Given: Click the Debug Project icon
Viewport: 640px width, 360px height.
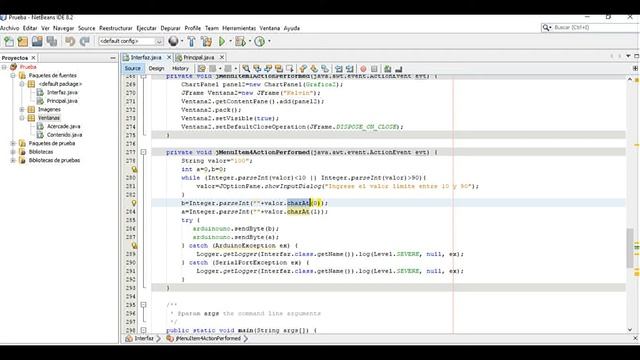Looking at the screenshot, I should point(240,41).
